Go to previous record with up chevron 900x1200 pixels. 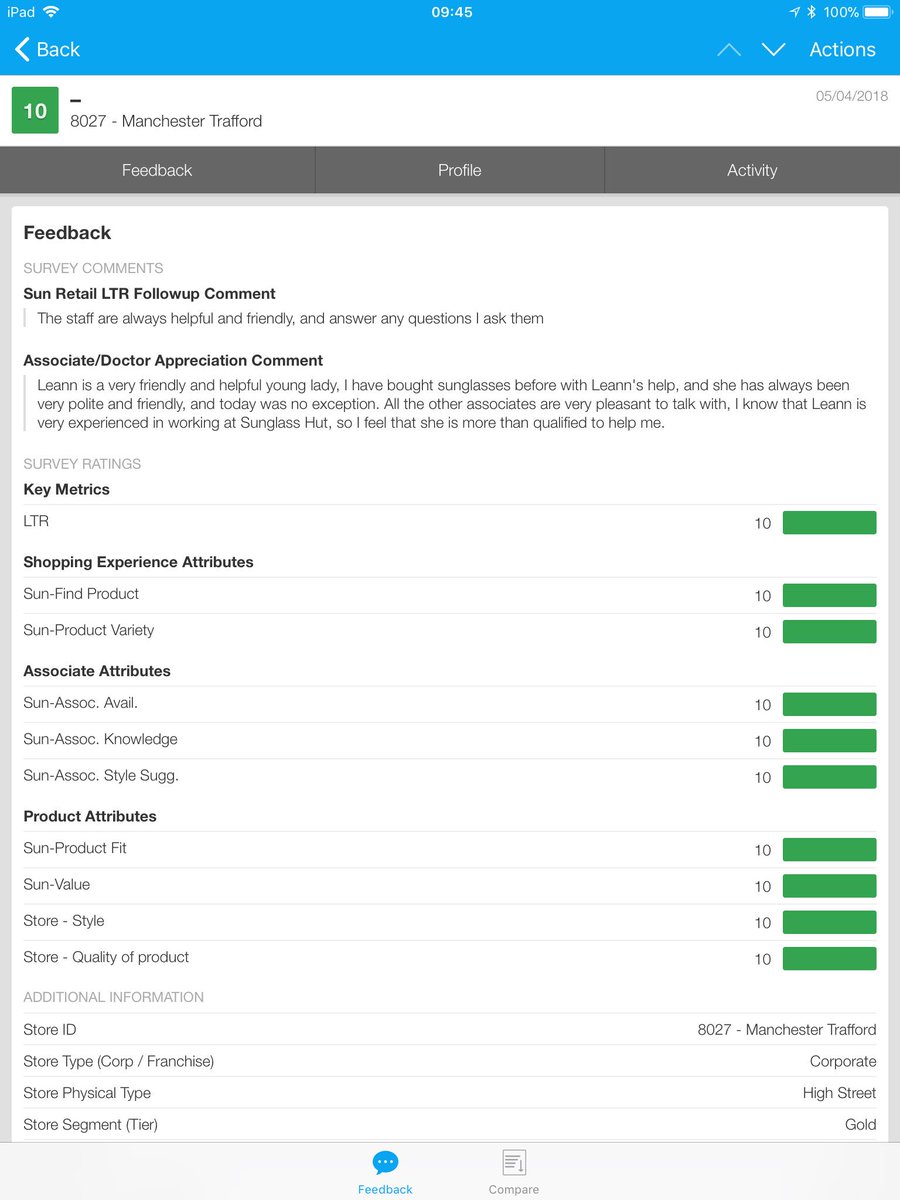pyautogui.click(x=729, y=49)
